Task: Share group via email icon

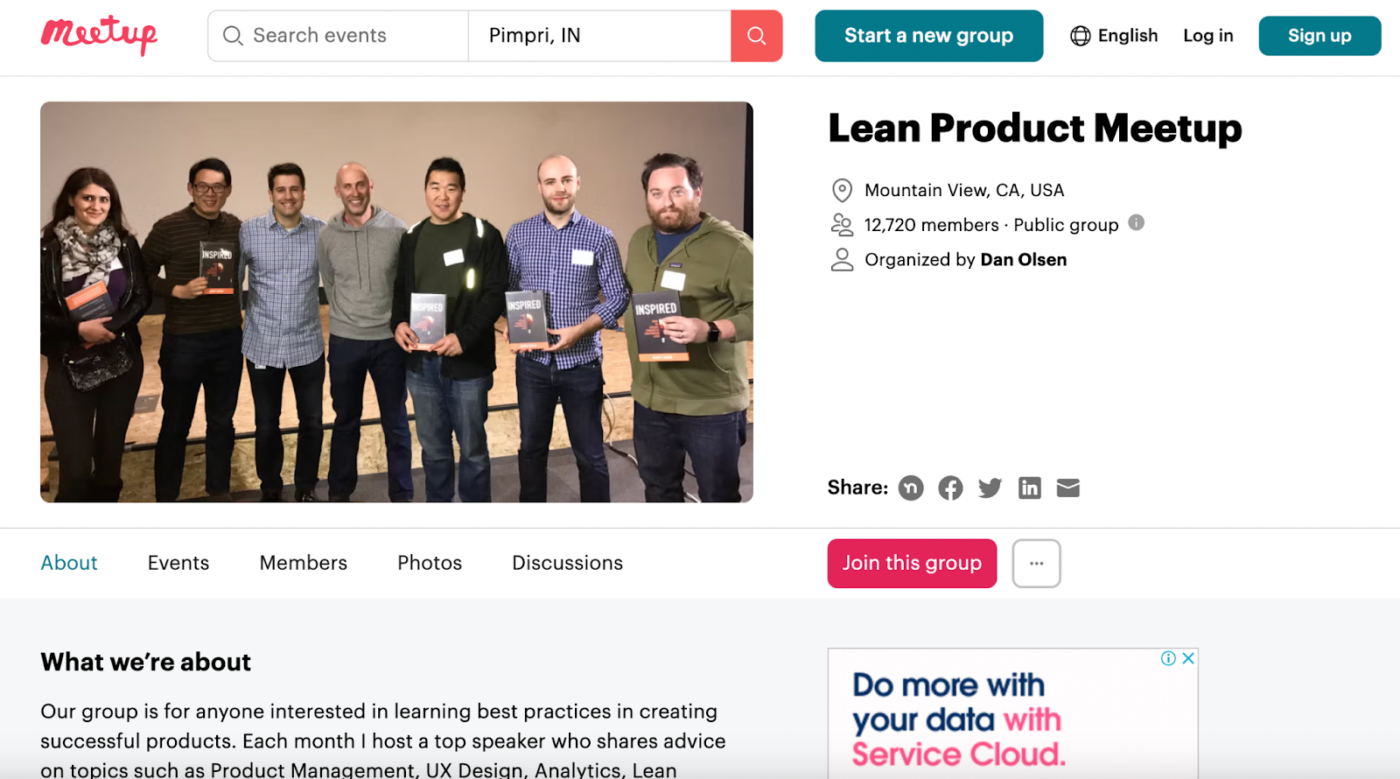Action: coord(1068,488)
